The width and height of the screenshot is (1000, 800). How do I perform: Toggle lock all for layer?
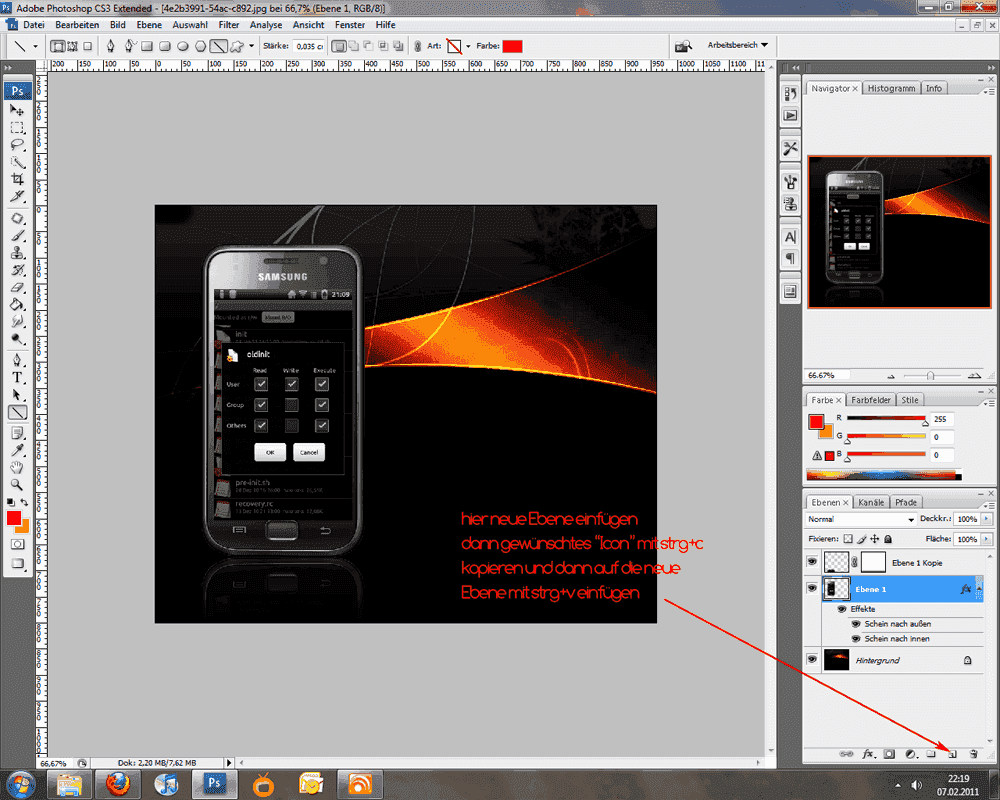[888, 539]
